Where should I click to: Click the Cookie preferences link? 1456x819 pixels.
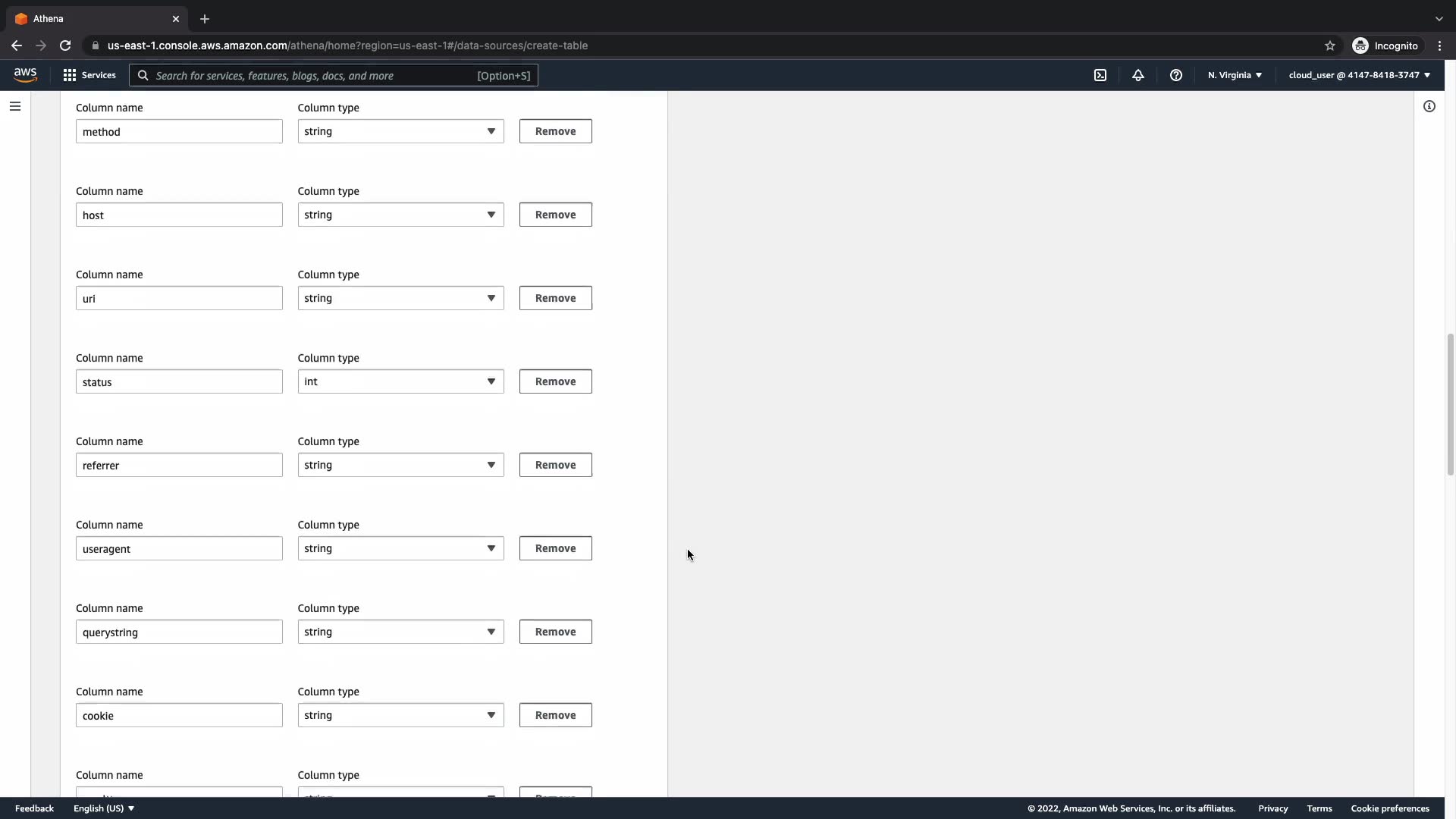click(1389, 808)
